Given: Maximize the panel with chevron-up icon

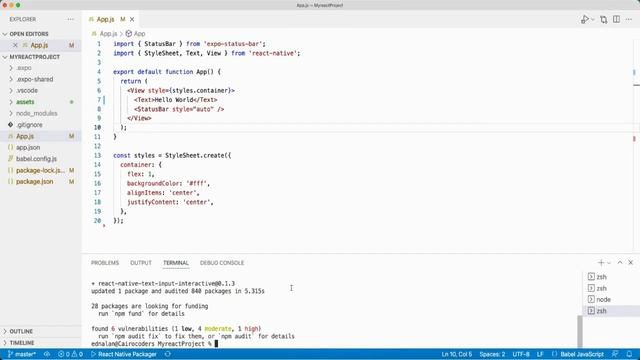Looking at the screenshot, I should (620, 263).
